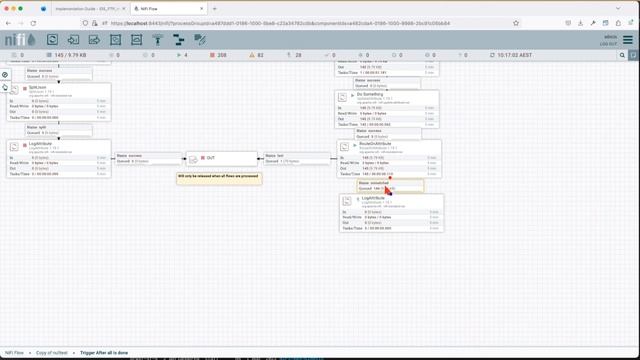This screenshot has height=360, width=640.
Task: Select the Input Port toolbar icon
Action: pyautogui.click(x=73, y=40)
